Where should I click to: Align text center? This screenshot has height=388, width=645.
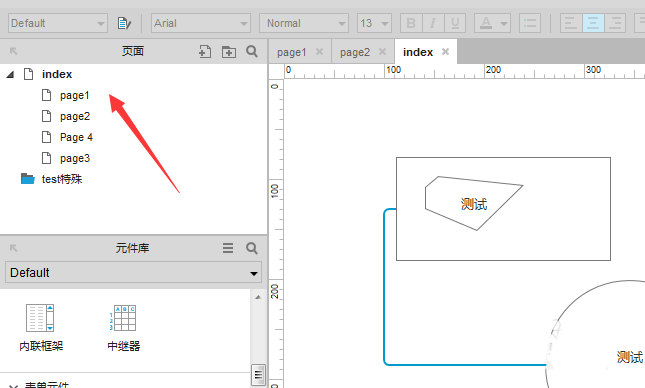click(593, 23)
